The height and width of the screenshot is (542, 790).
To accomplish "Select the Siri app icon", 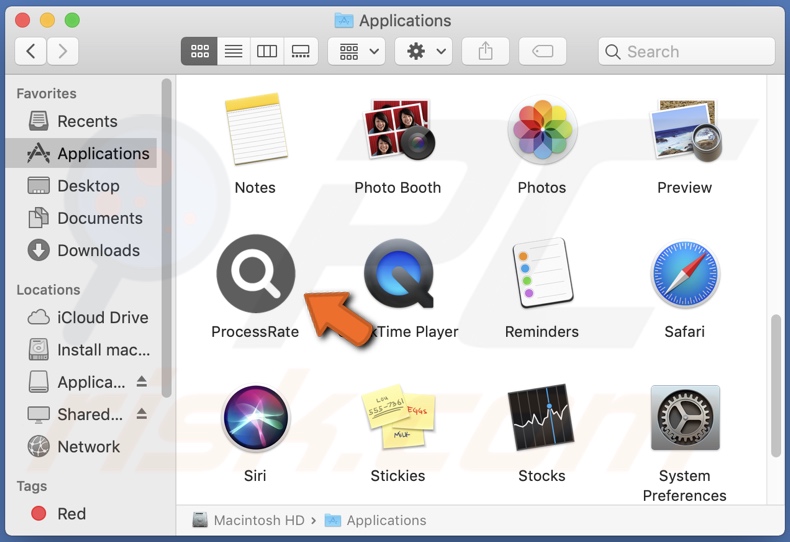I will (255, 418).
